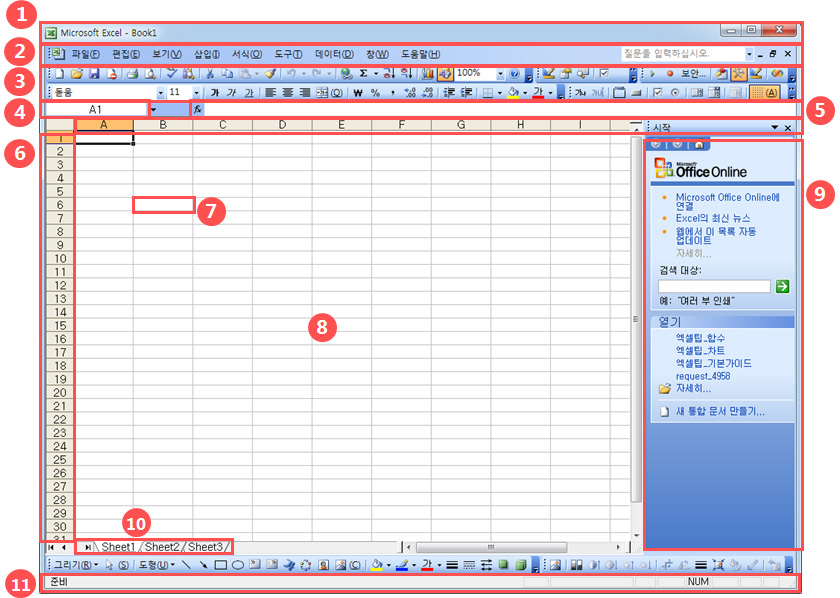Open the 편집 menu
840x598 pixels.
[126, 54]
